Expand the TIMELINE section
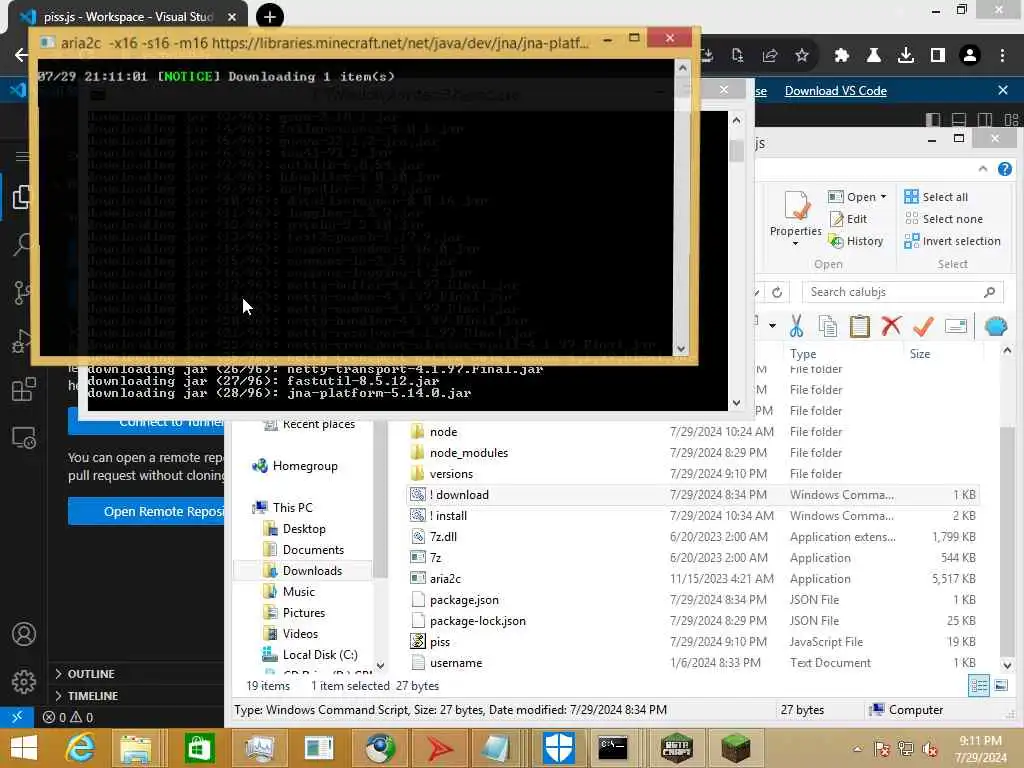The image size is (1024, 768). (x=92, y=696)
